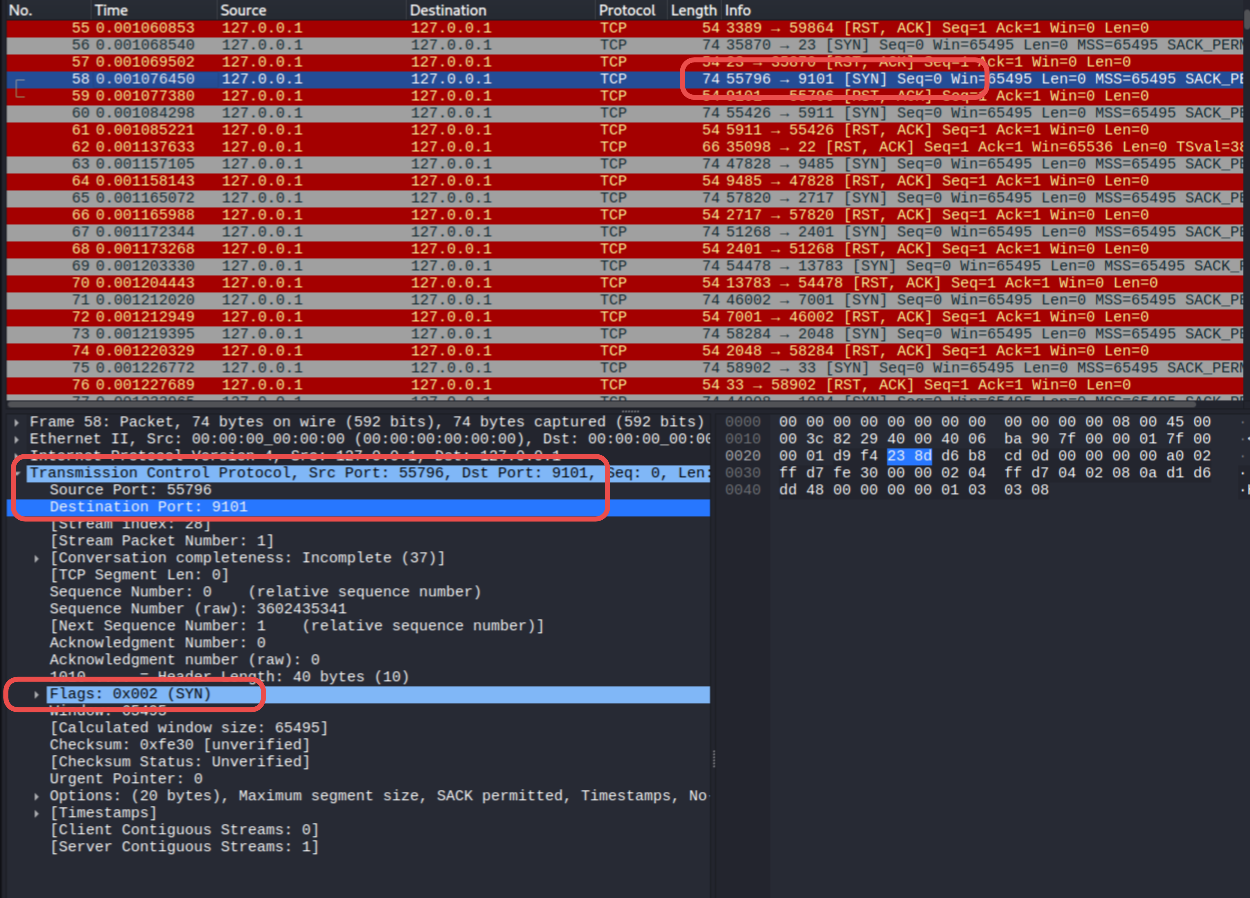Select the Acknowledgment Number: 0 field
This screenshot has width=1250, height=898.
(x=157, y=643)
